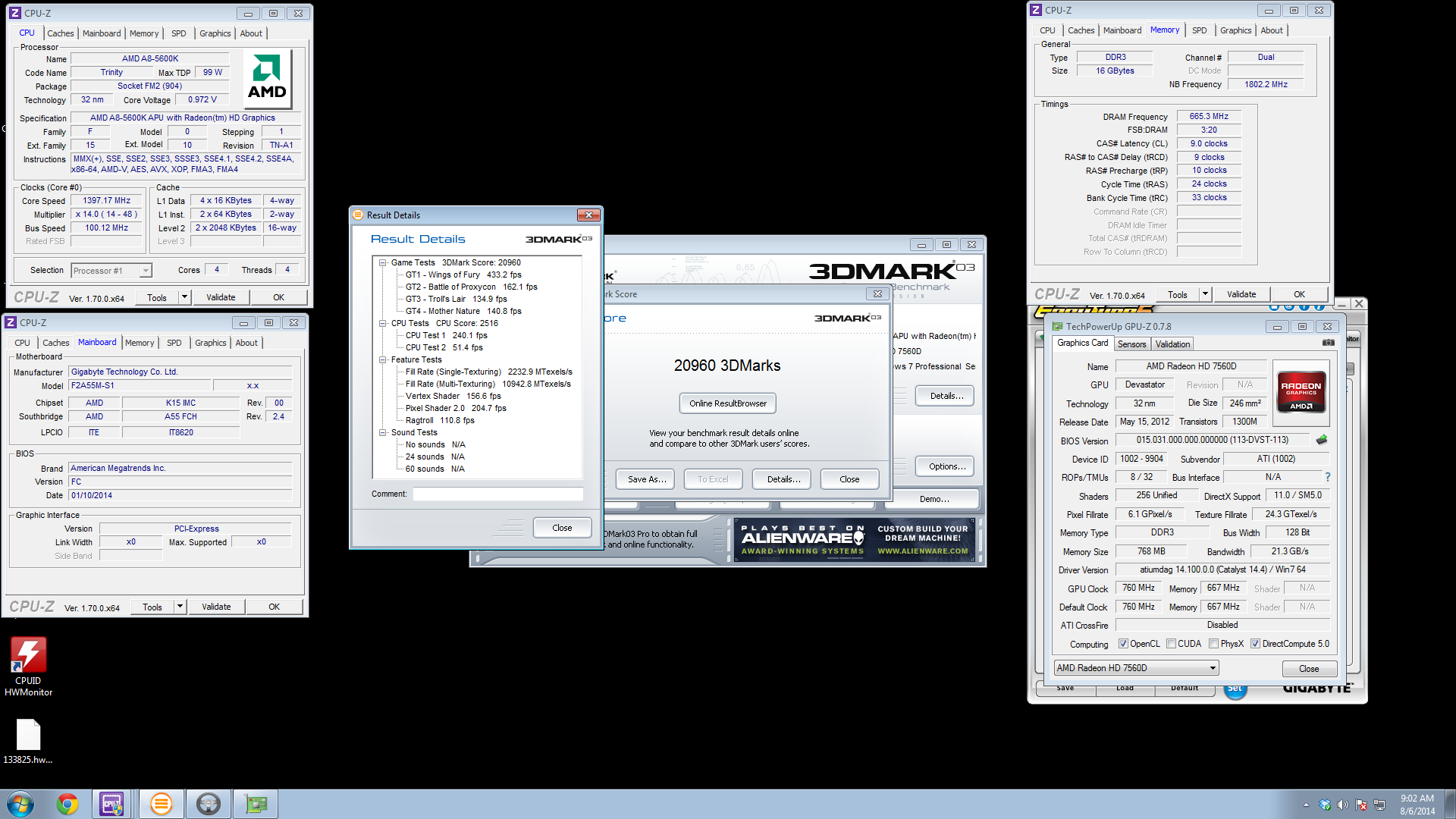Open About tab in CPU-Z CPU window
Image resolution: width=1456 pixels, height=819 pixels.
(251, 33)
